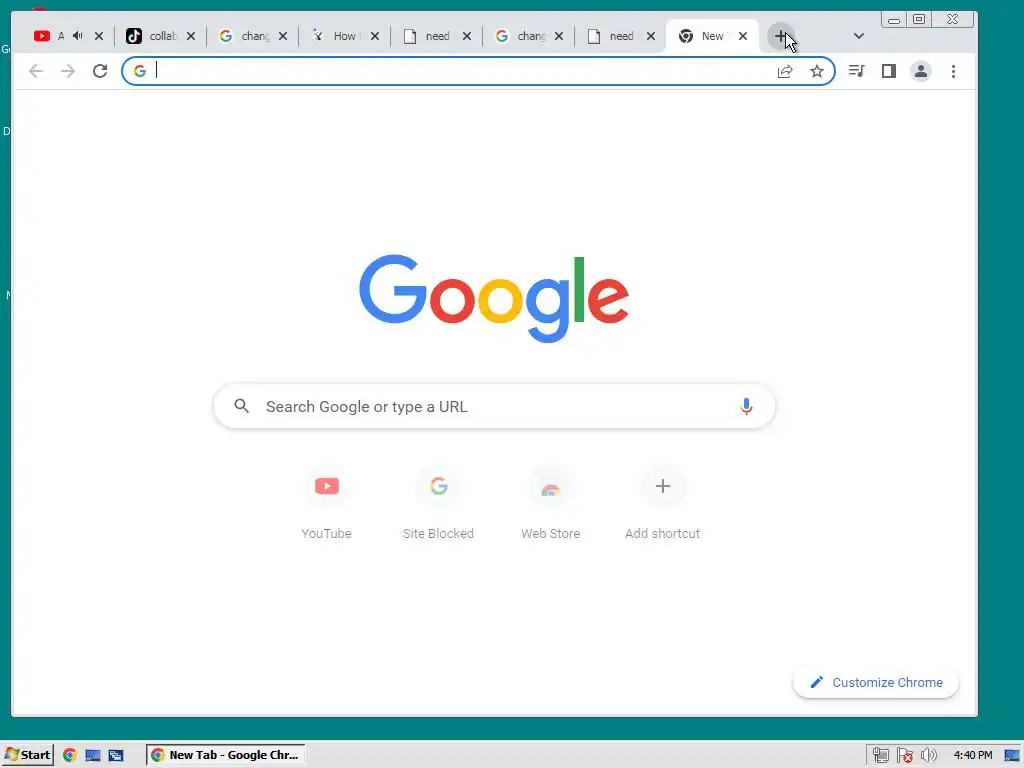Close the first 'need' tab
1024x768 pixels.
coord(467,36)
